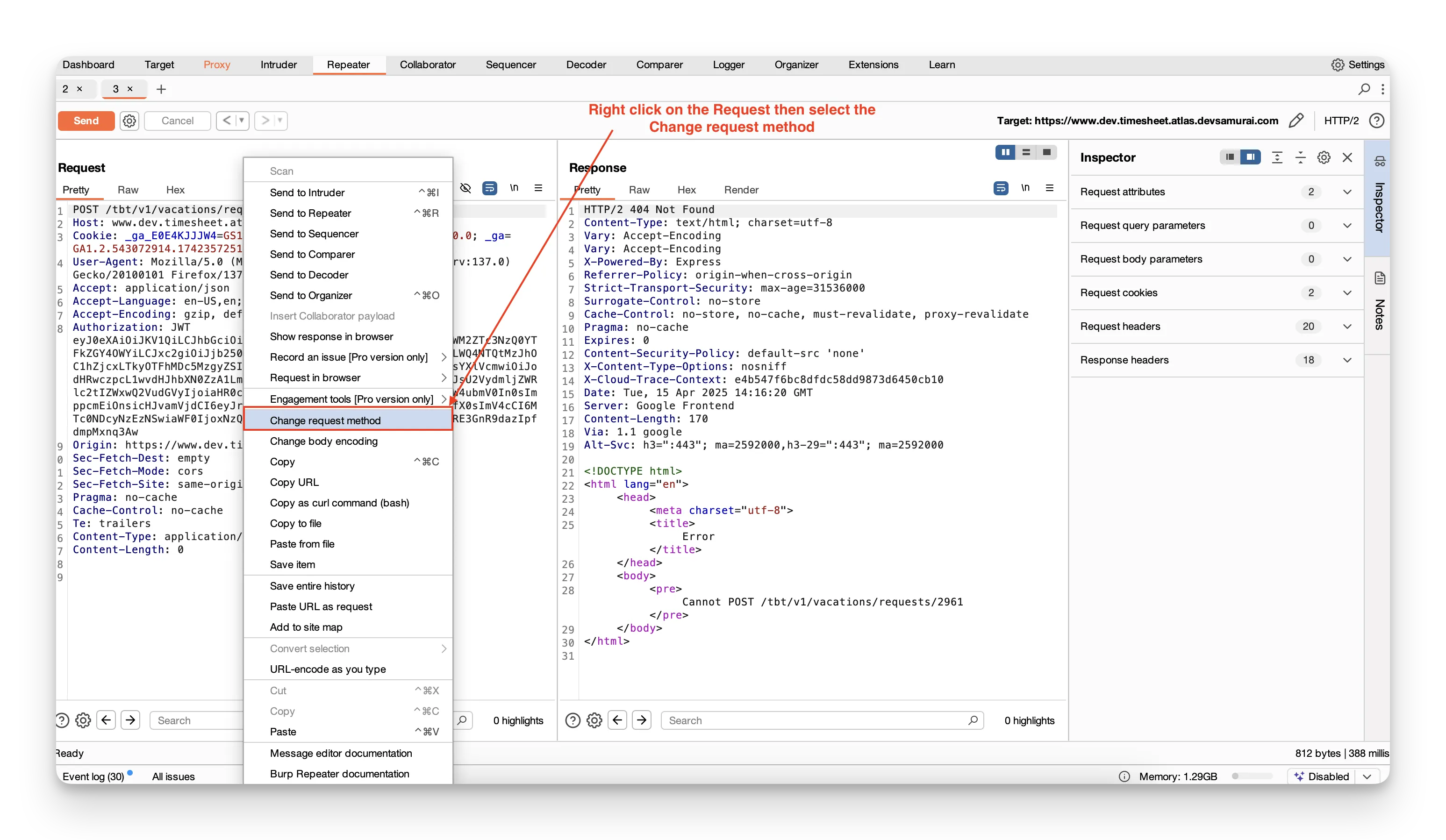Open the Event log (30)
This screenshot has height=840, width=1446.
93,776
